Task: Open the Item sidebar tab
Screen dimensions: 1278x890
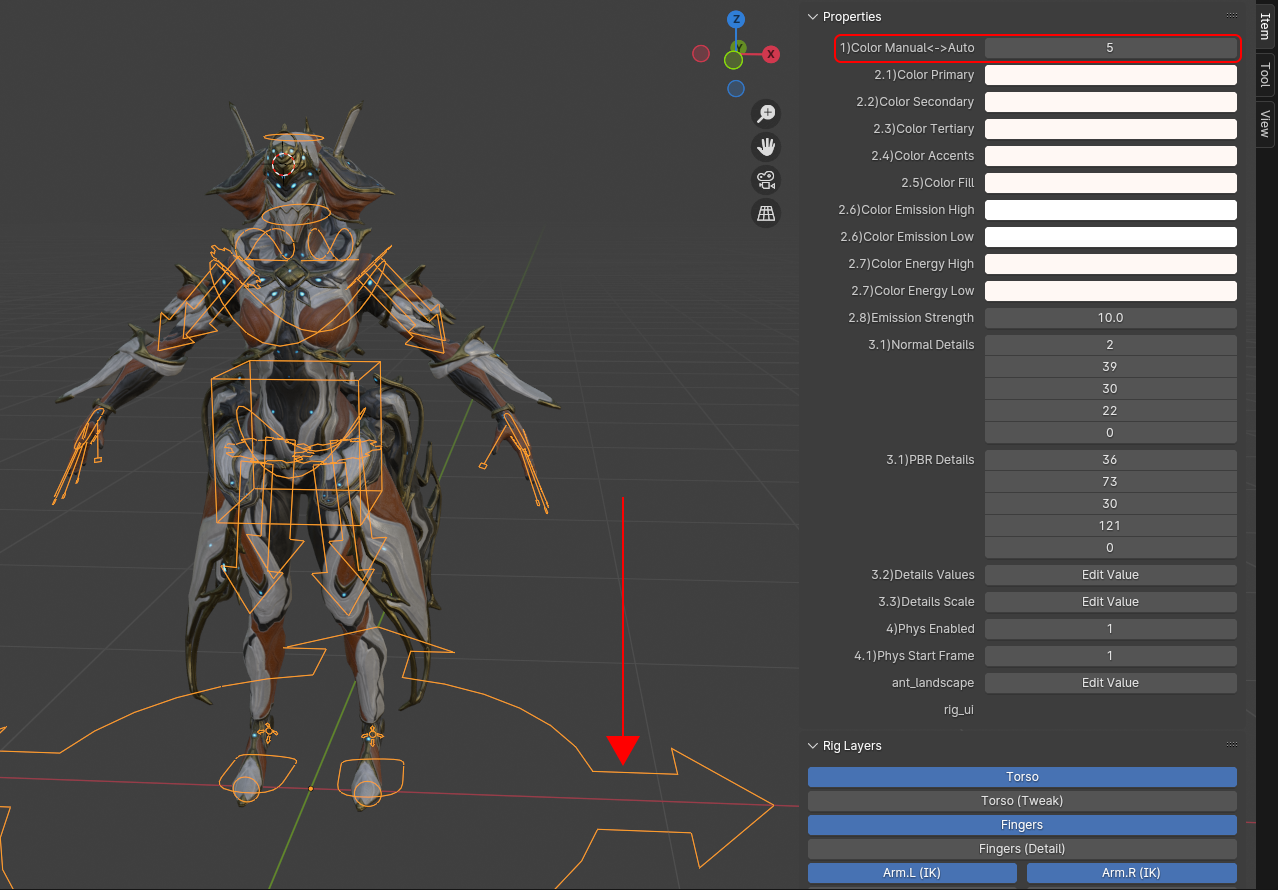Action: pos(1265,27)
